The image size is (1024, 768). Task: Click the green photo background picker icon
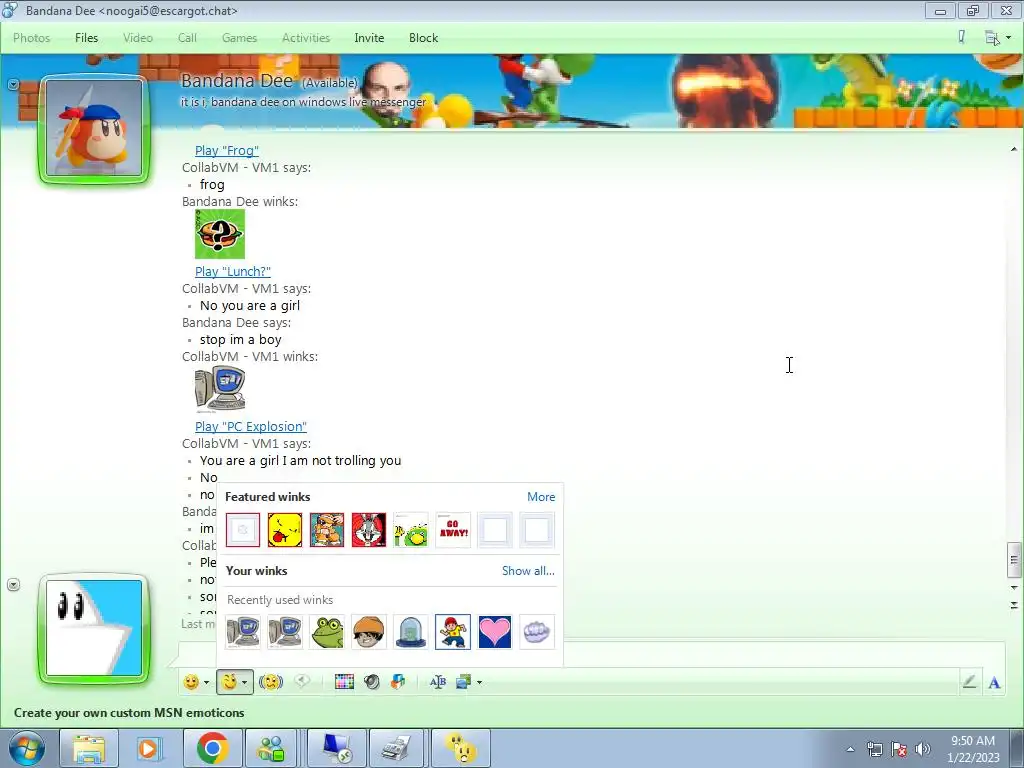point(464,682)
